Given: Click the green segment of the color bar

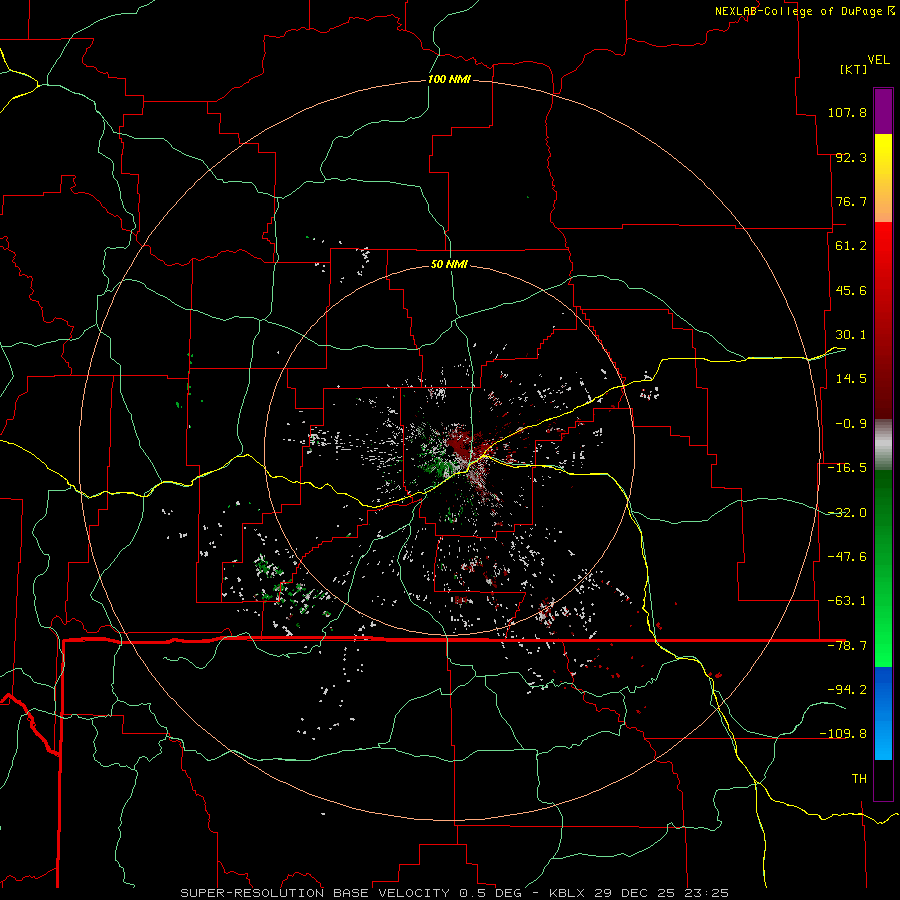Looking at the screenshot, I should point(883,568).
